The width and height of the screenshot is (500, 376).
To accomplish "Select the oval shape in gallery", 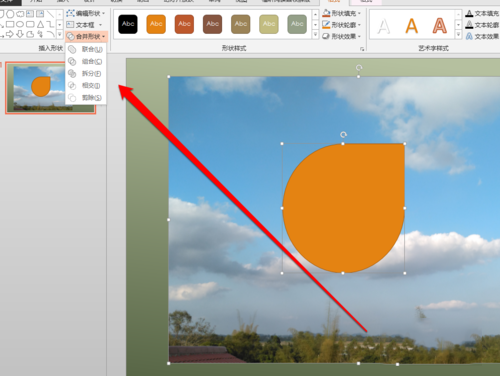I will (x=20, y=24).
